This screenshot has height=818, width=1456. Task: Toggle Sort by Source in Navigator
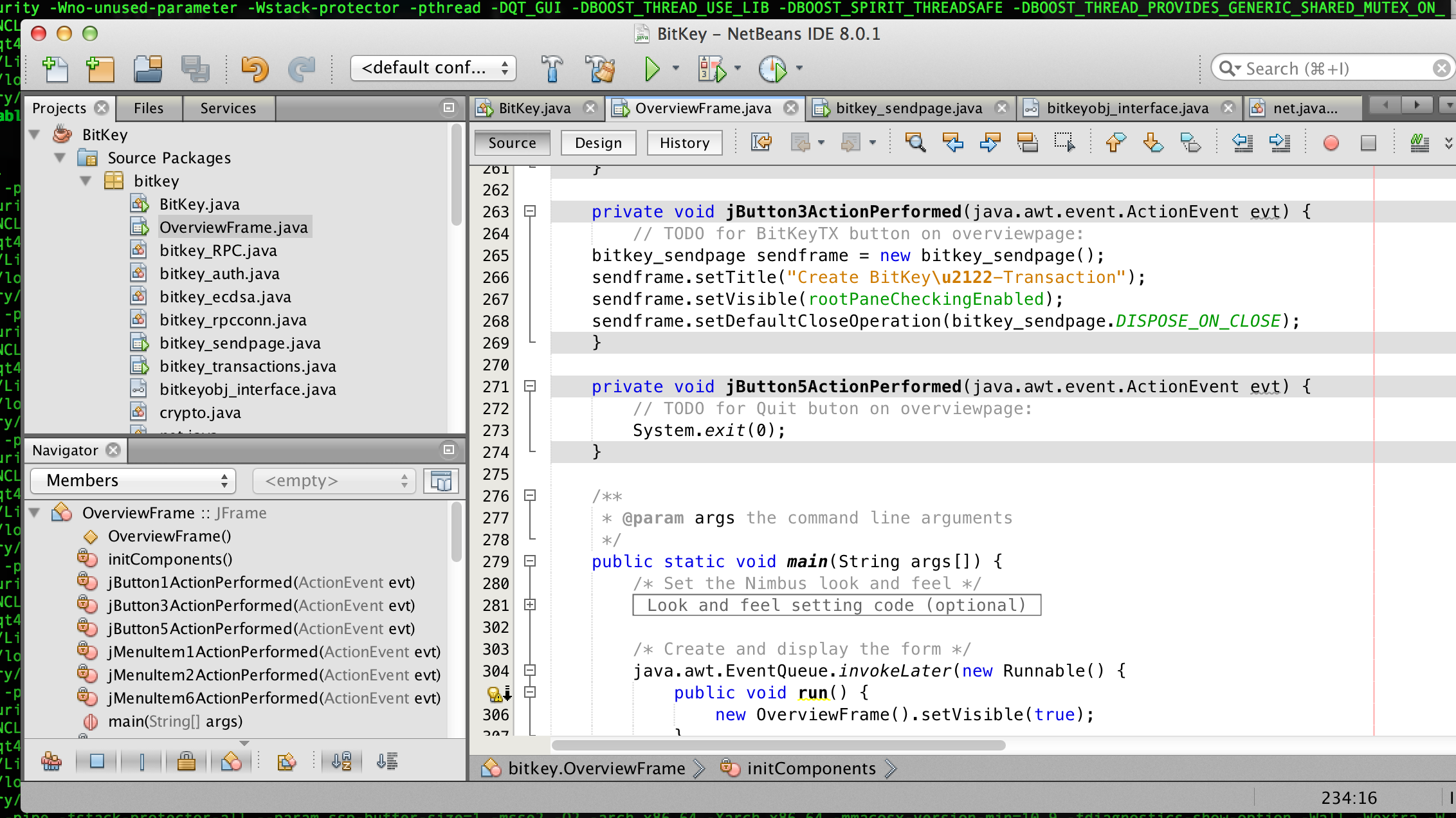[387, 761]
